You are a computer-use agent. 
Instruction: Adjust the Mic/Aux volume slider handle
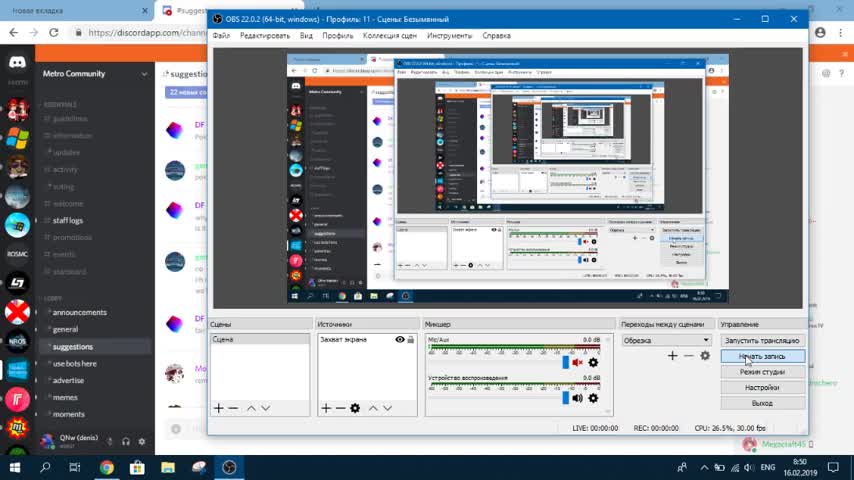565,362
